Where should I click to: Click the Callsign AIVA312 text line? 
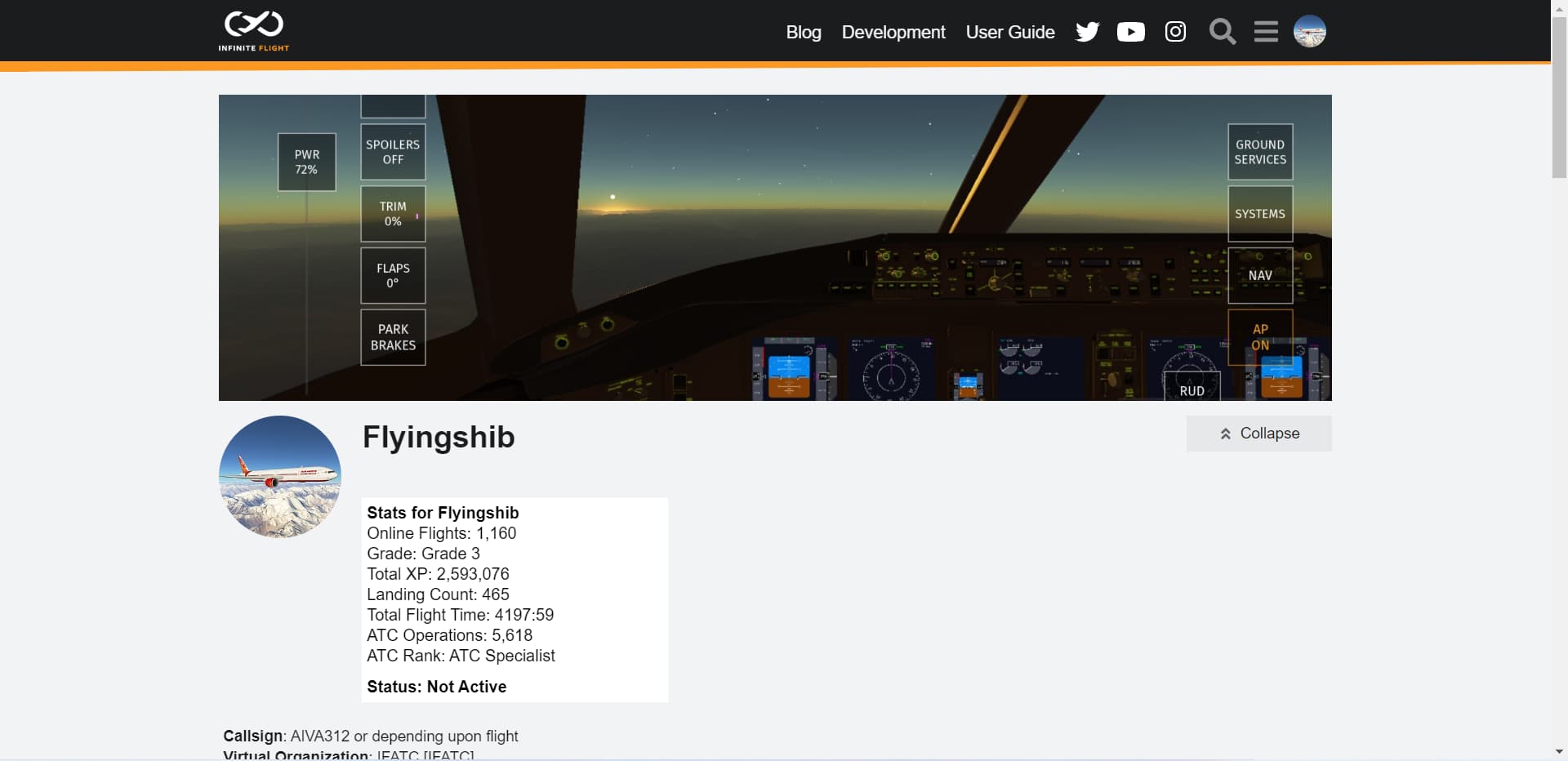(x=371, y=736)
